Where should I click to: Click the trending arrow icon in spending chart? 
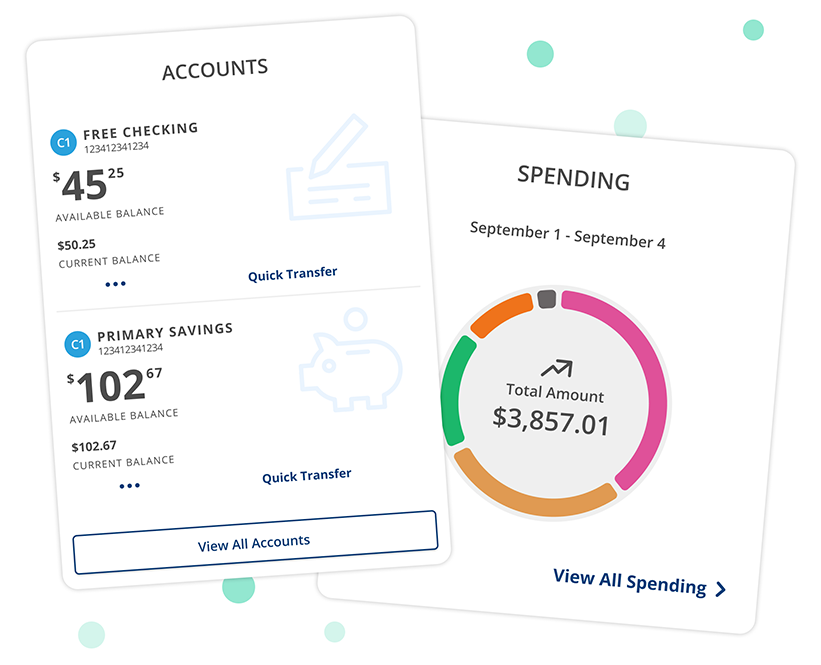tap(556, 369)
